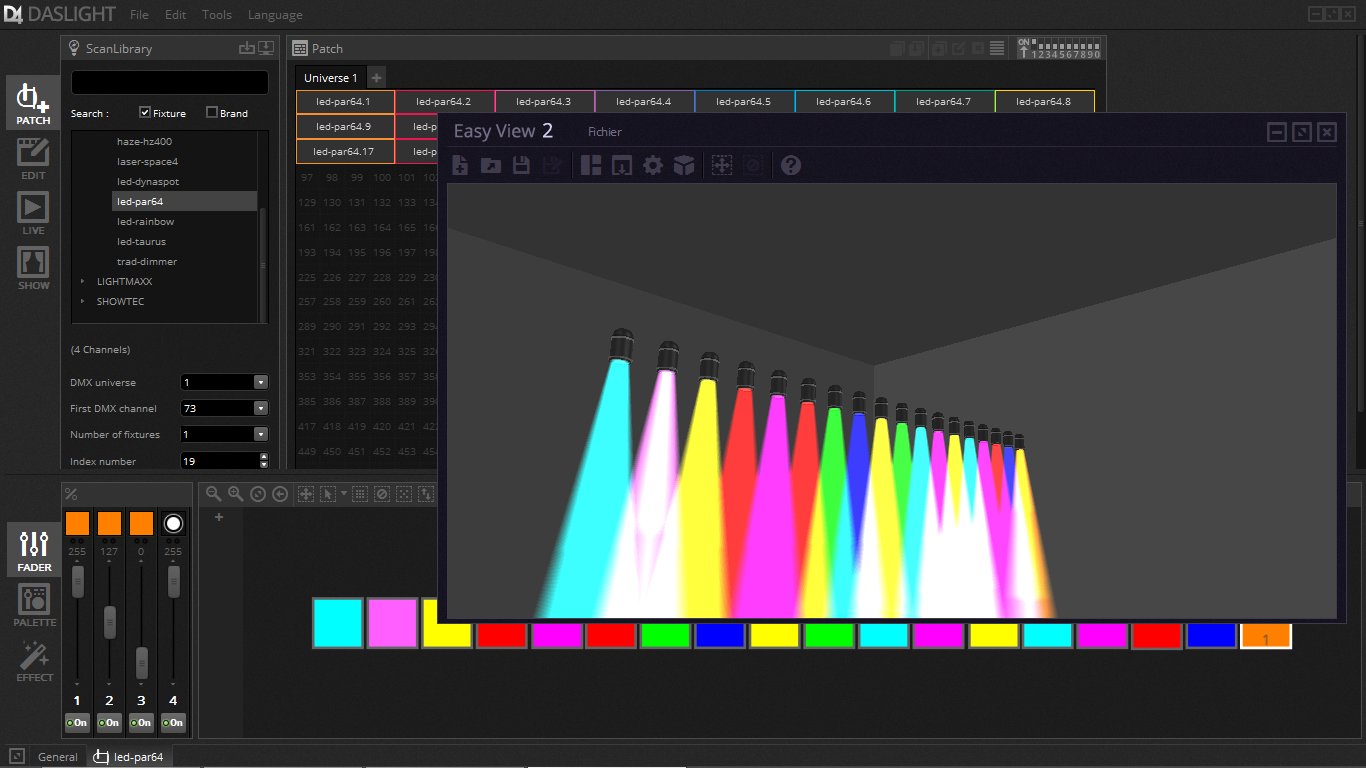Select led-rainbow in fixture list

click(145, 222)
